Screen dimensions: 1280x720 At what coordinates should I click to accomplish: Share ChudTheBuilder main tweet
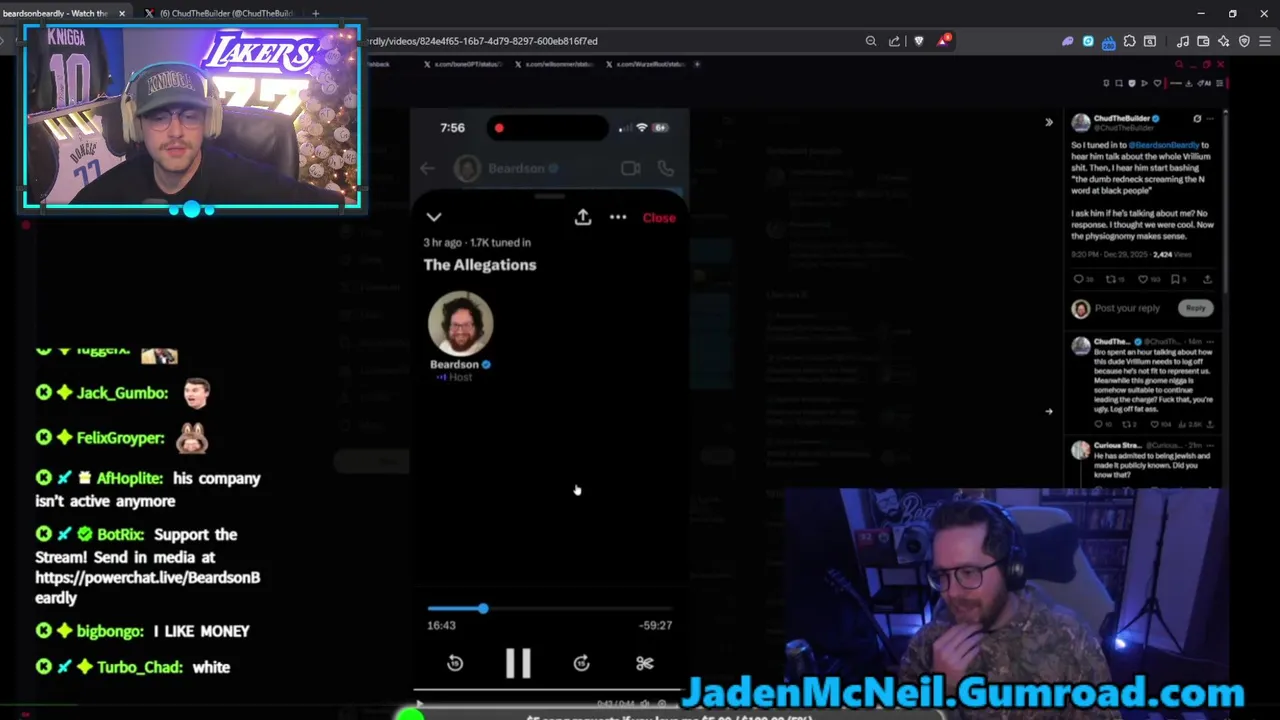pos(1207,280)
